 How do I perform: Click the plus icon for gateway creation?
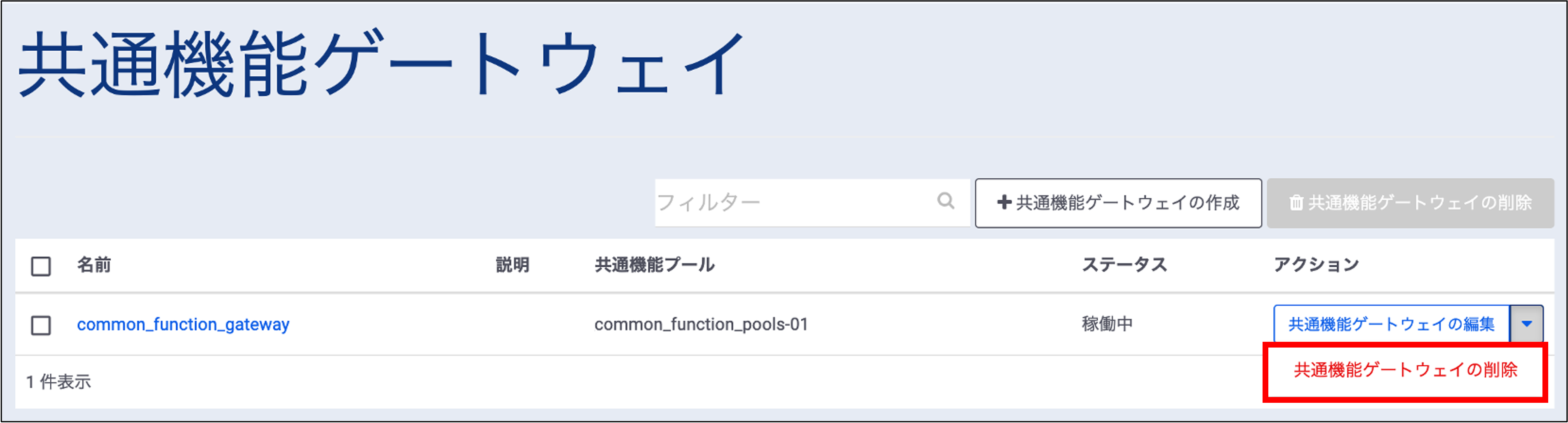click(x=1004, y=203)
